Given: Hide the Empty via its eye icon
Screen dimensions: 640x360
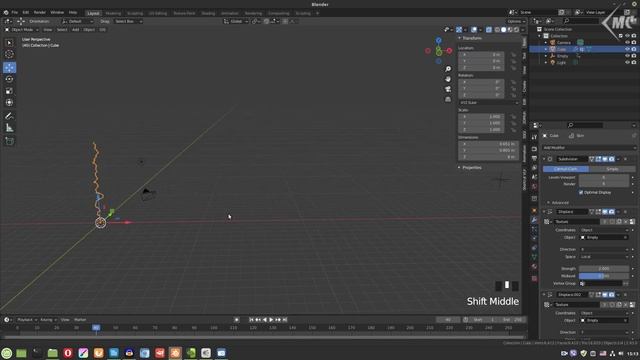Looking at the screenshot, I should 627,56.
